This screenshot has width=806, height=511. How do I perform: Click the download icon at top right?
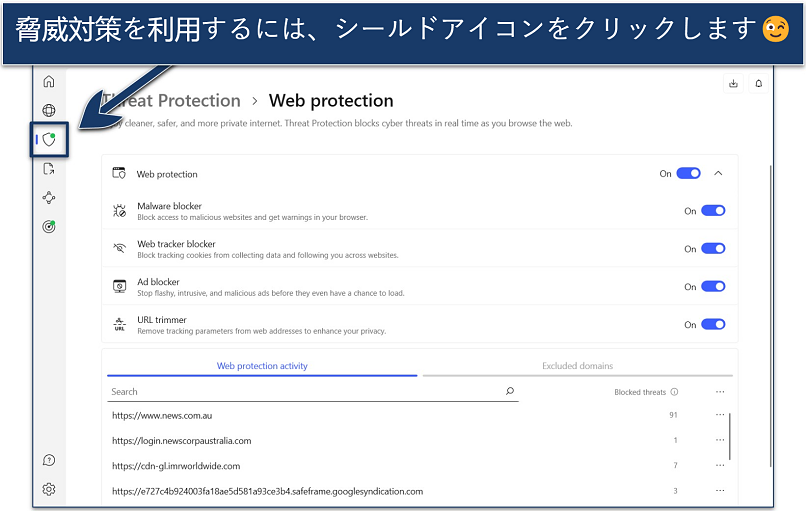click(x=733, y=83)
